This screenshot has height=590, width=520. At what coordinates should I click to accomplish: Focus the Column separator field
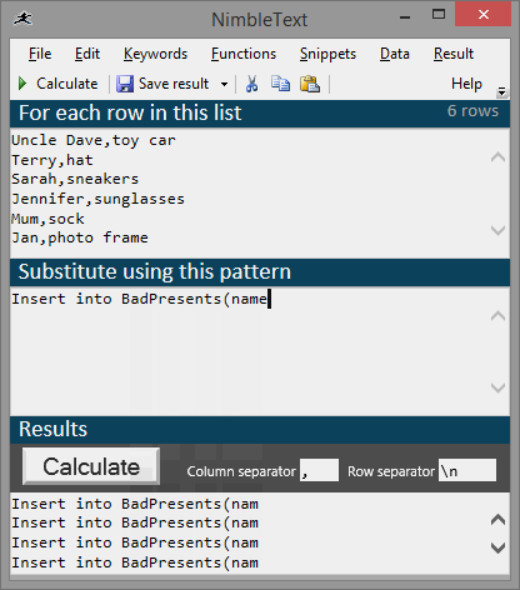(319, 470)
